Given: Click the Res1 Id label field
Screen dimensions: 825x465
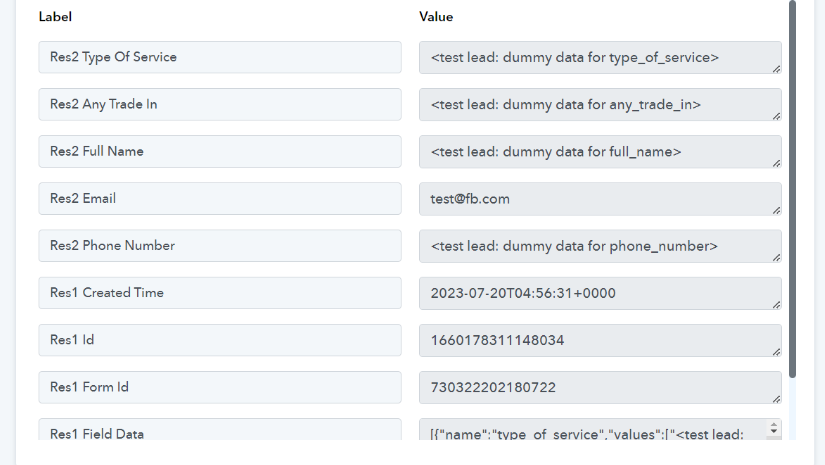Looking at the screenshot, I should [x=220, y=340].
